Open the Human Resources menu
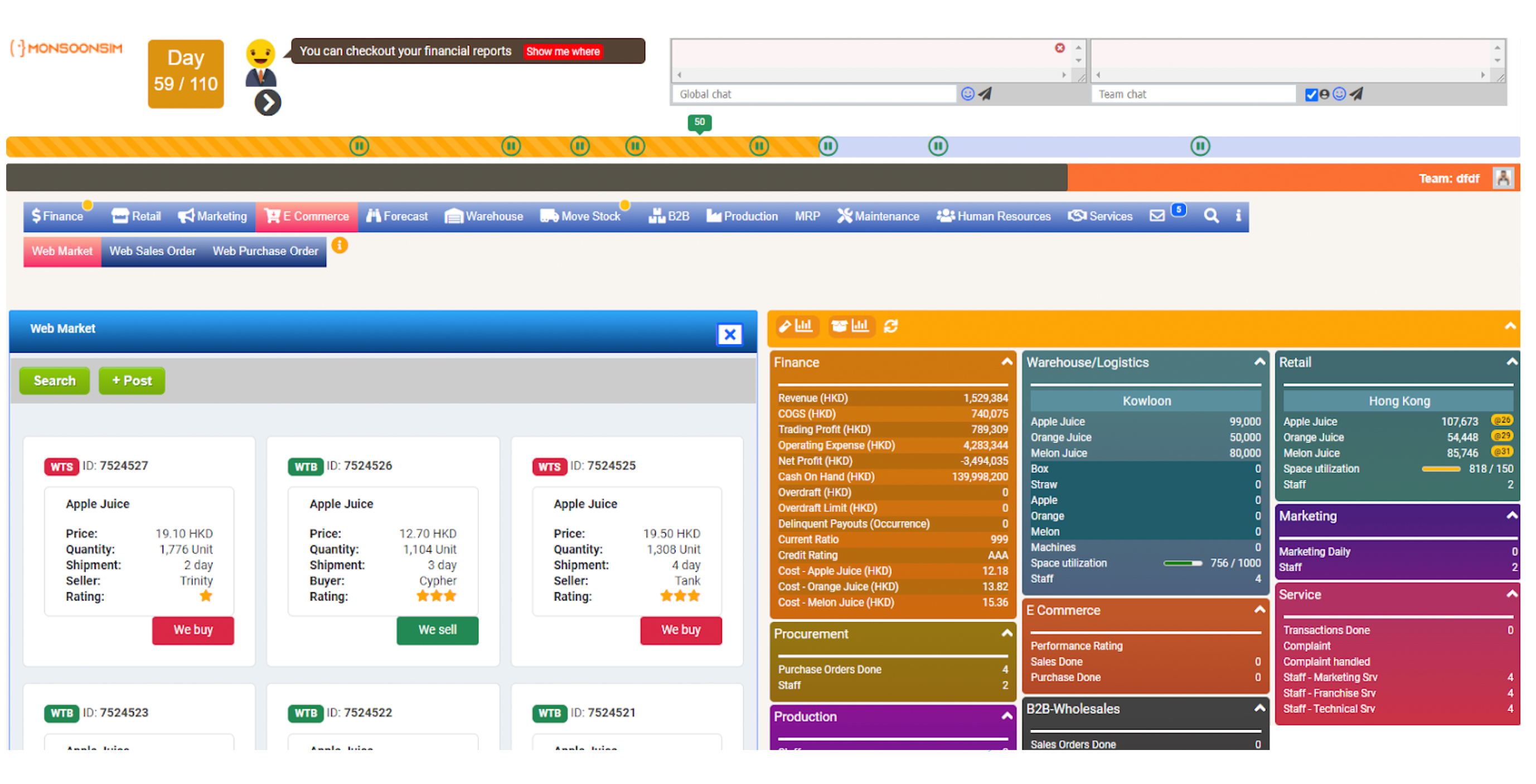Viewport: 1536px width, 784px height. click(994, 216)
